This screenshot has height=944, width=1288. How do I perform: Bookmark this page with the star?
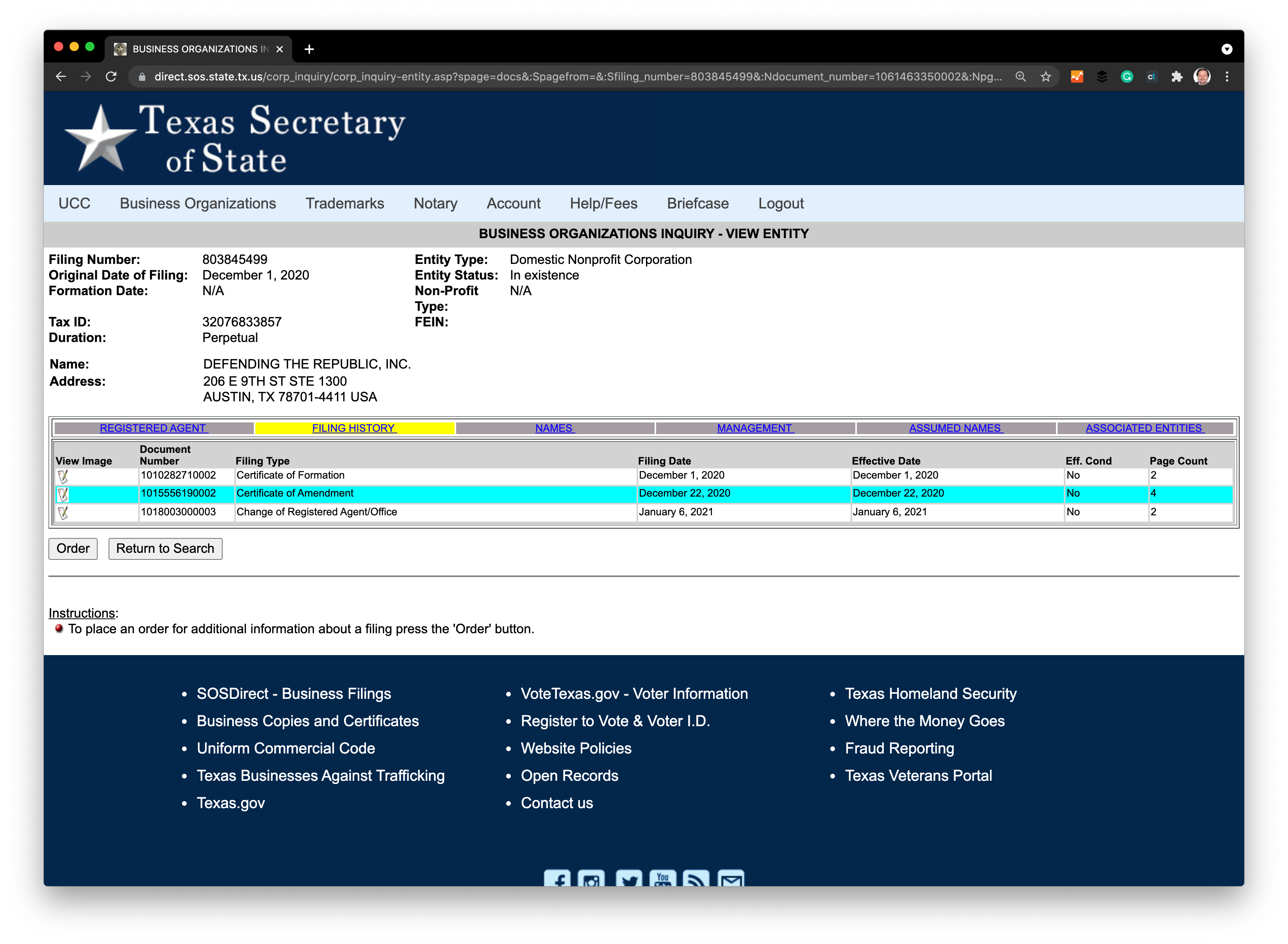tap(1045, 77)
